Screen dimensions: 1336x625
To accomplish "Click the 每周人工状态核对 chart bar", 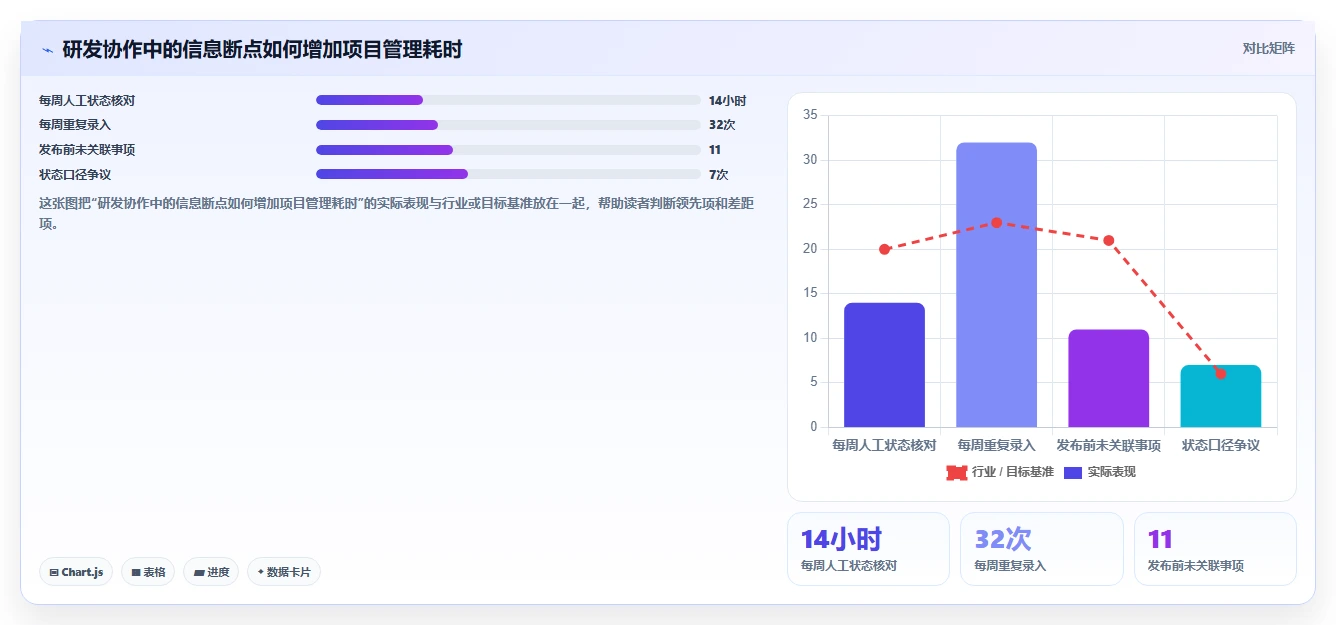I will click(884, 365).
